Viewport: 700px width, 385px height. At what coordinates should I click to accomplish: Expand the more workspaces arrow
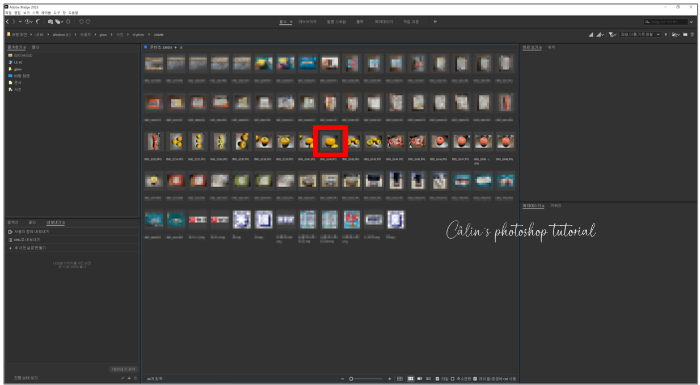[x=435, y=21]
